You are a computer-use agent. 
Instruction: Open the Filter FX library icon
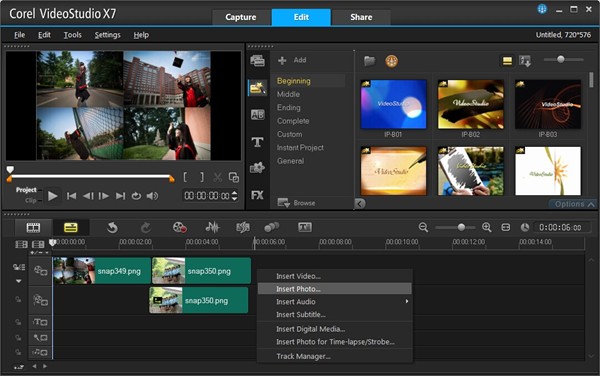(x=257, y=195)
